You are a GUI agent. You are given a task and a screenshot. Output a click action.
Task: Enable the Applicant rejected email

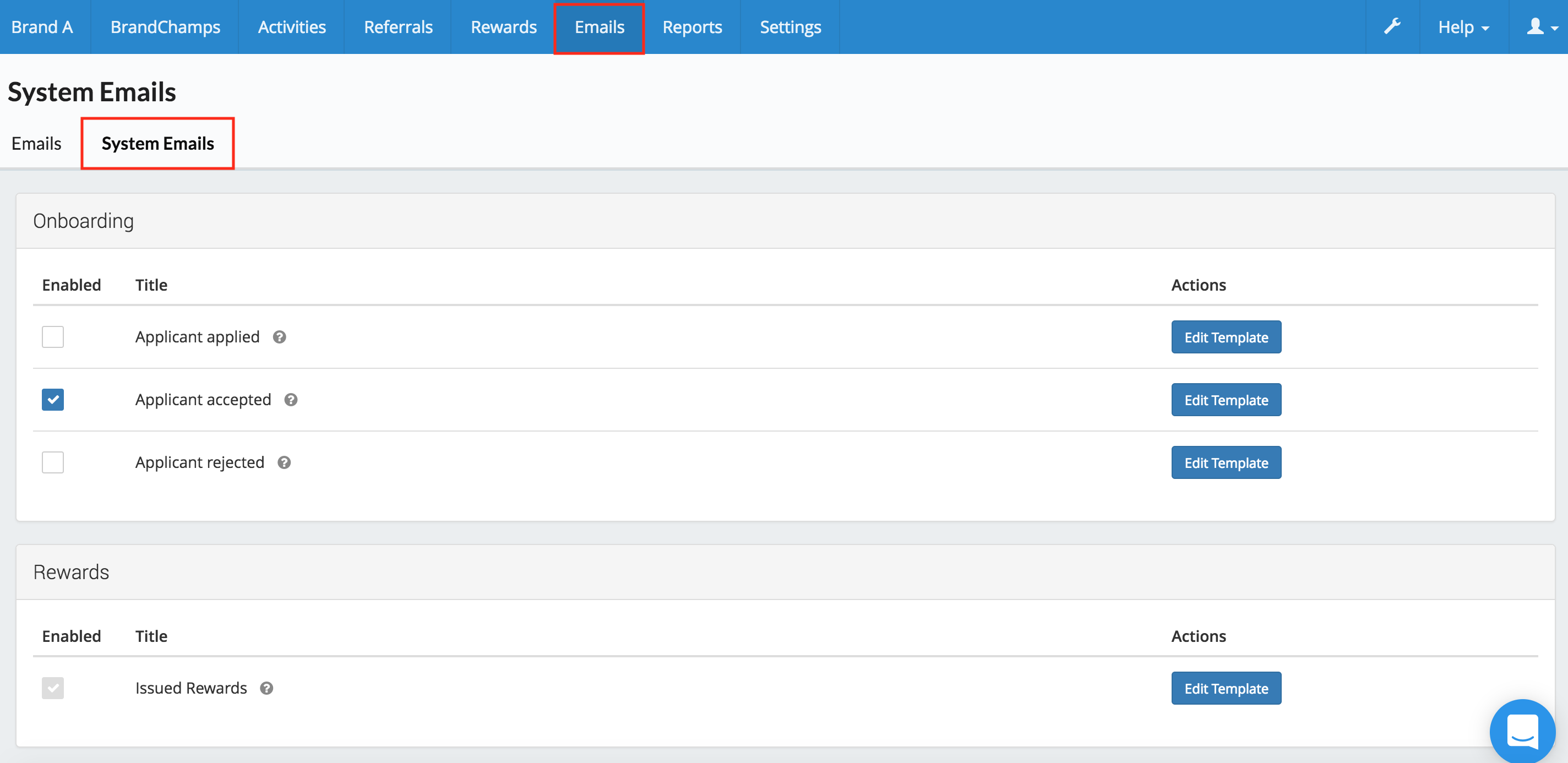click(x=53, y=462)
